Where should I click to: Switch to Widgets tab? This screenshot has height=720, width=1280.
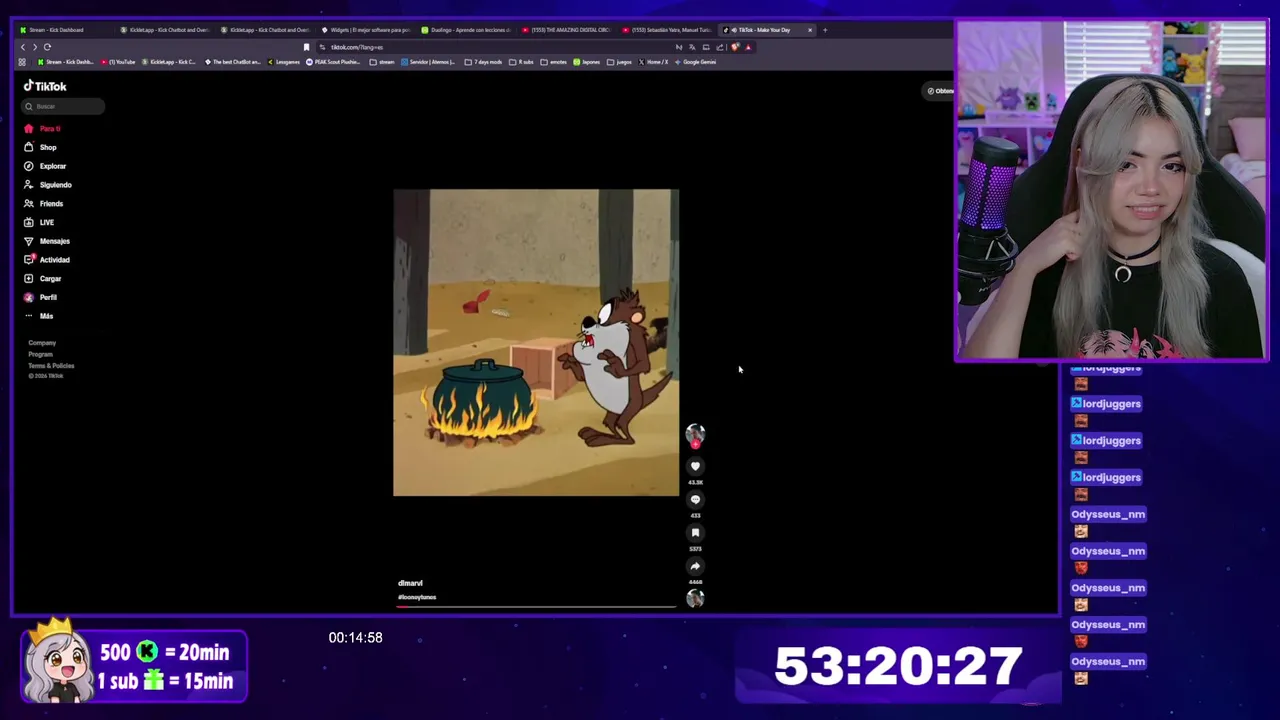[366, 30]
